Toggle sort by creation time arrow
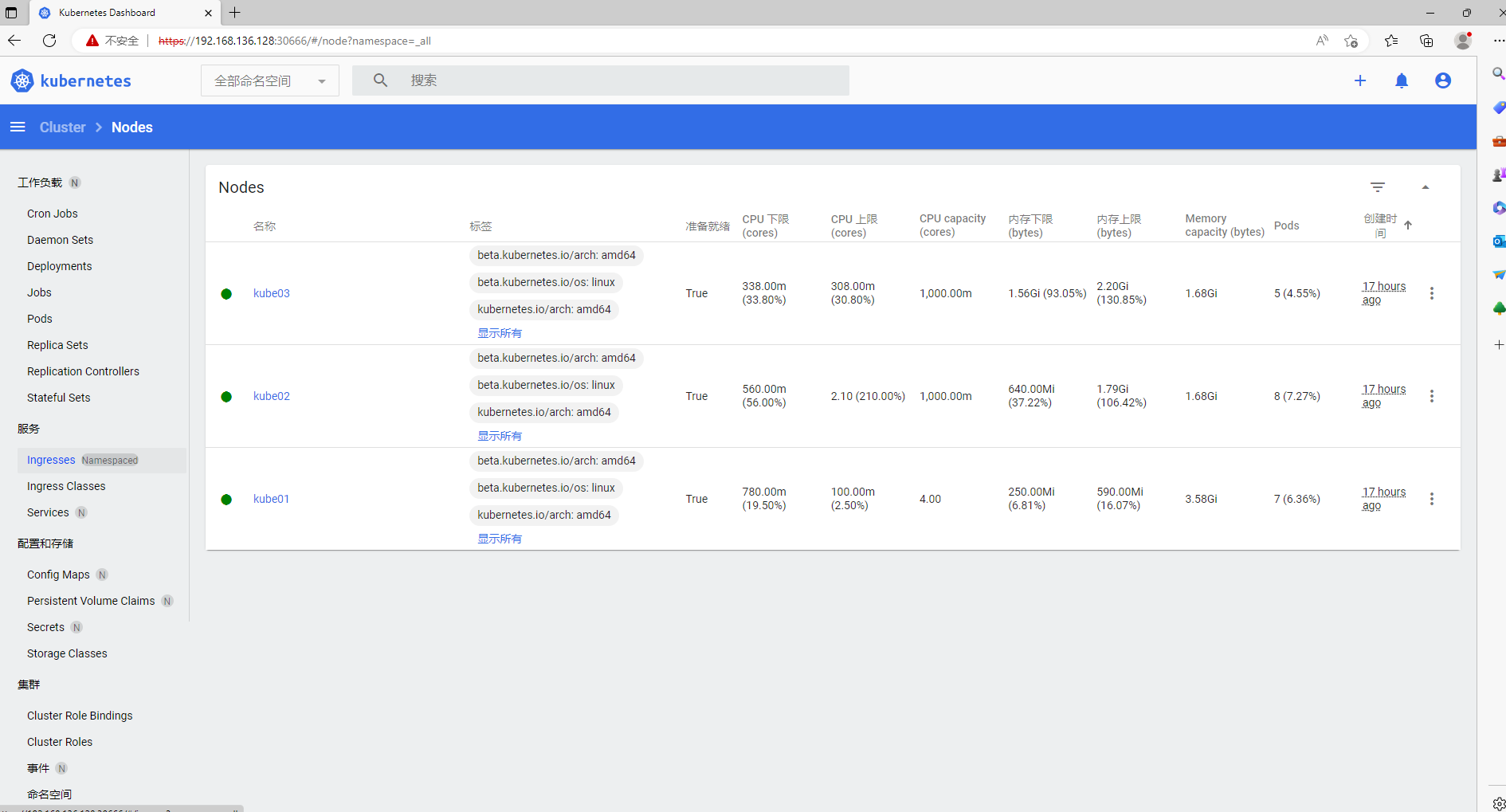 [1408, 226]
